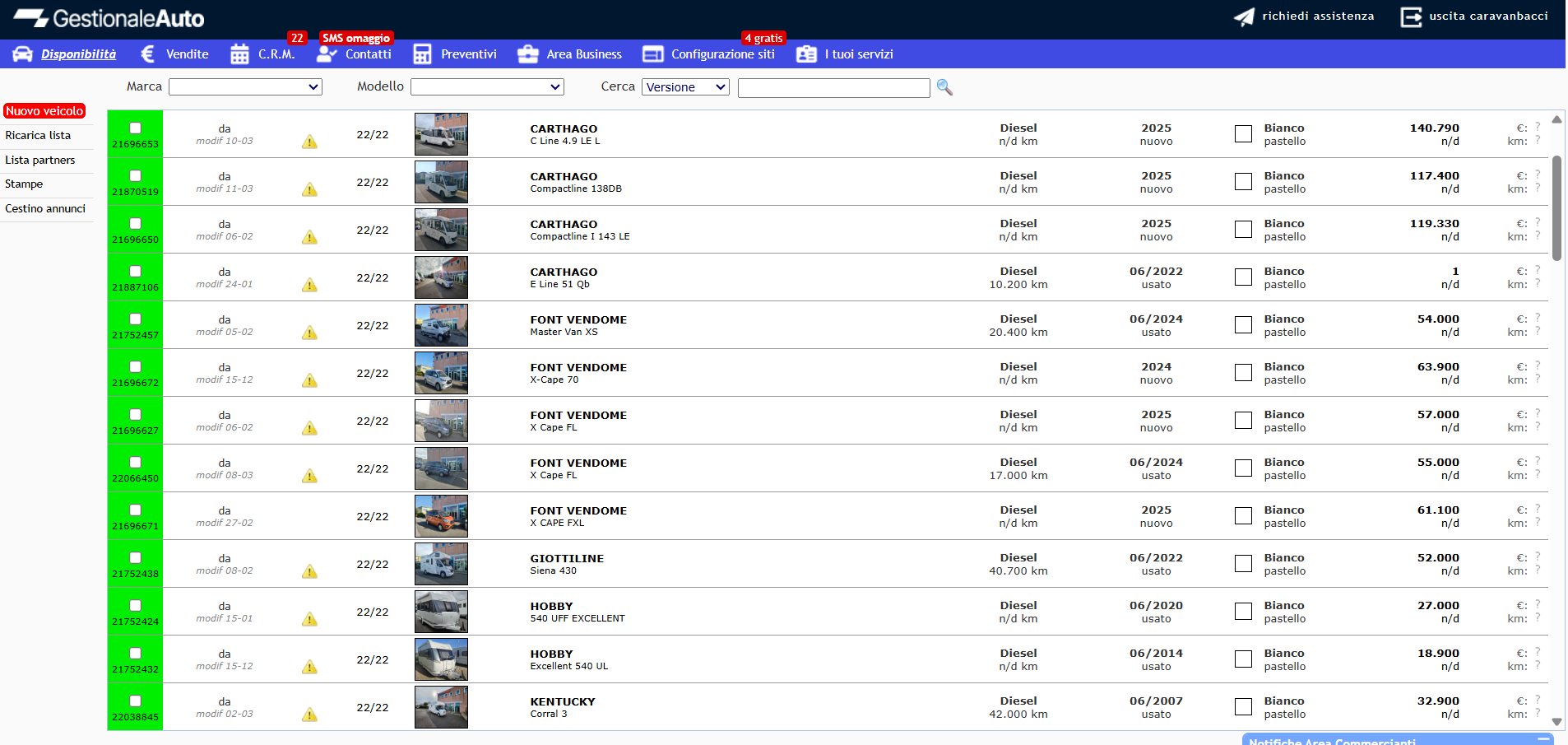Viewport: 1568px width, 745px height.
Task: Select checkbox for vehicle 21696650
Action: (x=135, y=223)
